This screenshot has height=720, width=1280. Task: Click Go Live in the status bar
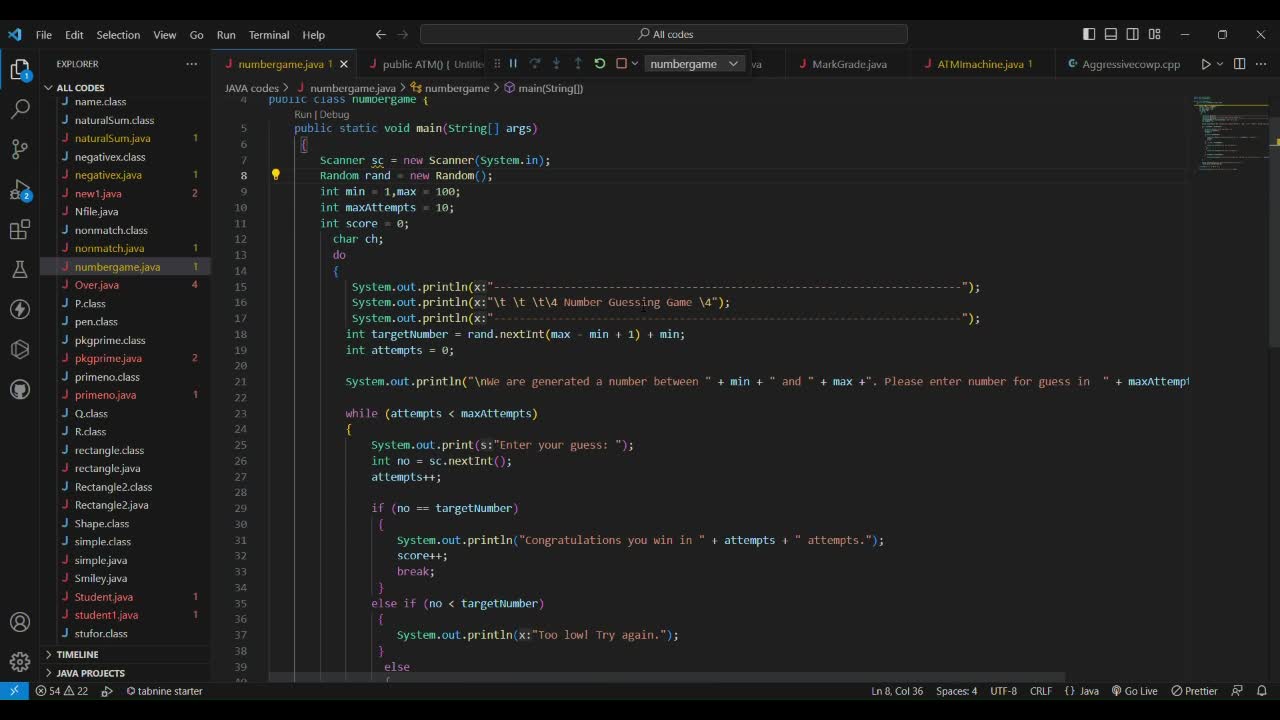click(x=1133, y=691)
